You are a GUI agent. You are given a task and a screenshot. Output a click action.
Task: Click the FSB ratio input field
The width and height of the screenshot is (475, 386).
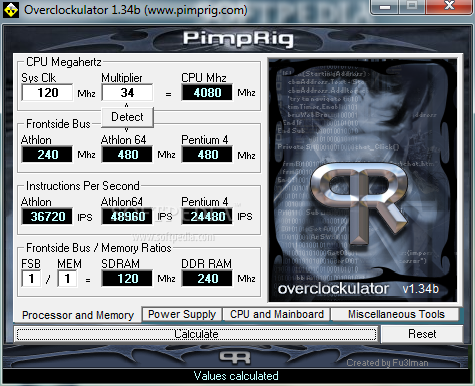coord(31,278)
